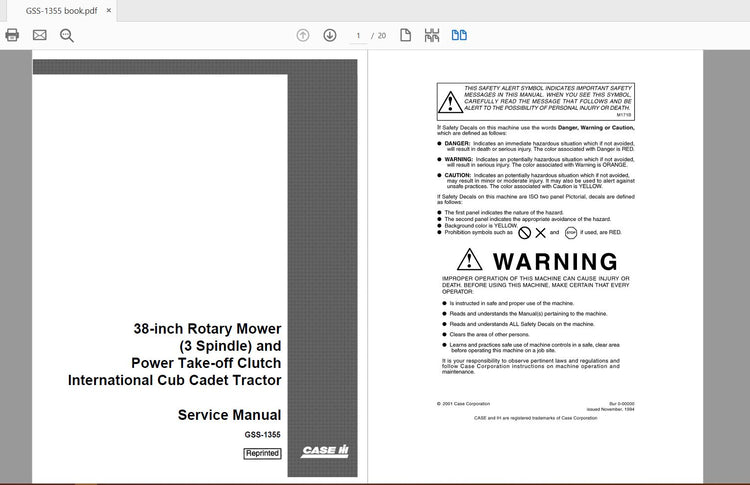Switch to single page view
Viewport: 750px width, 485px height.
coord(405,35)
